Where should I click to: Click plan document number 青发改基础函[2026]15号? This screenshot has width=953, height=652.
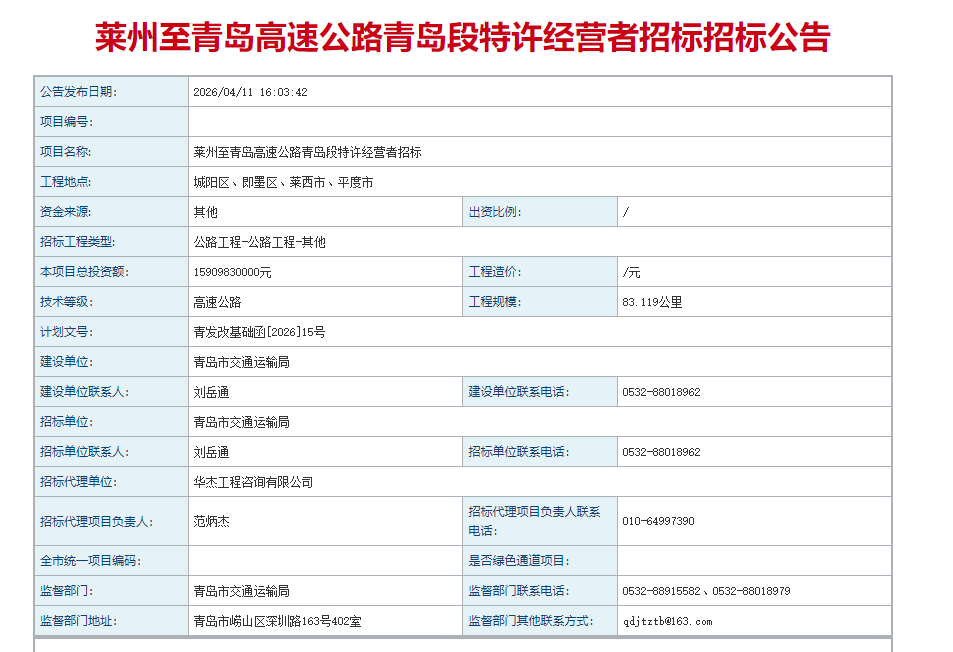(259, 332)
